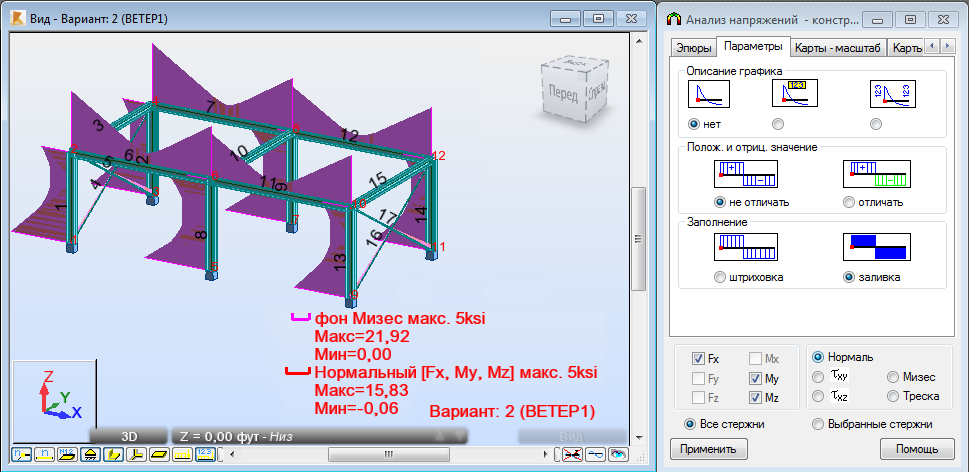Screen dimensions: 969x472
Task: Select the τxz stress radio
Action: [x=818, y=396]
